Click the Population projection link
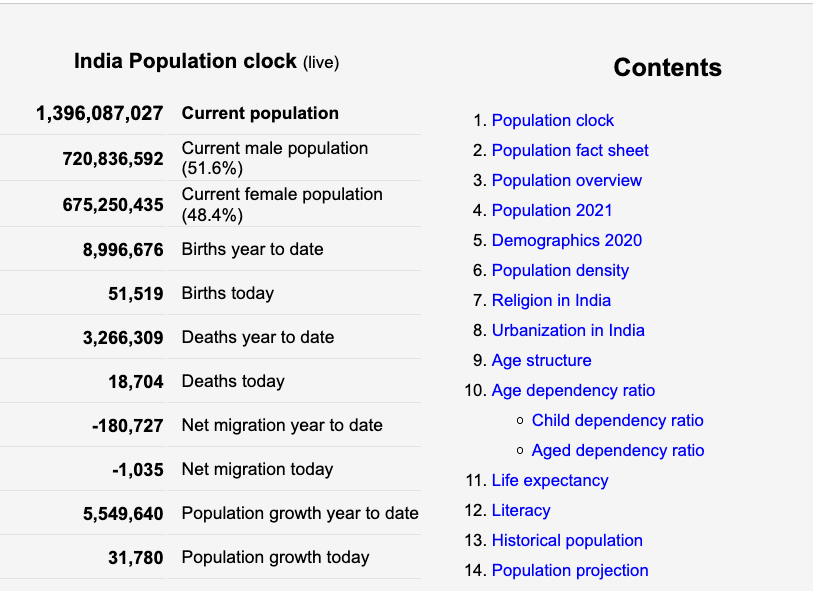 pos(570,571)
